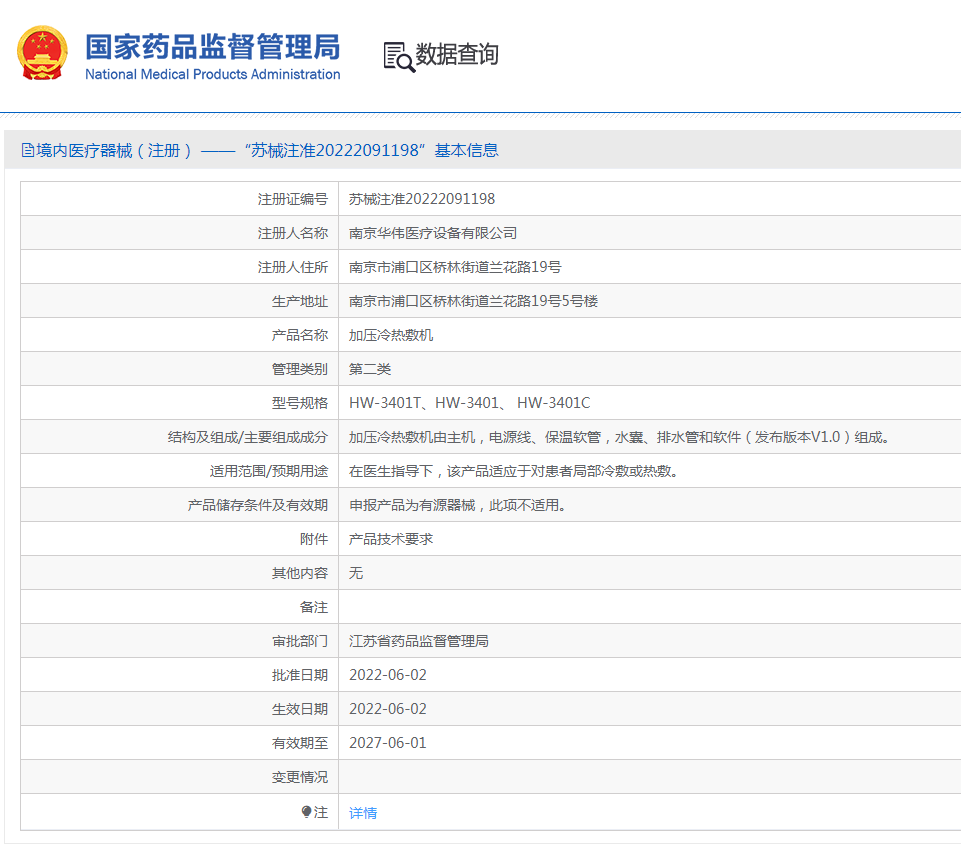Click the 附件 label
This screenshot has width=961, height=858.
point(314,539)
